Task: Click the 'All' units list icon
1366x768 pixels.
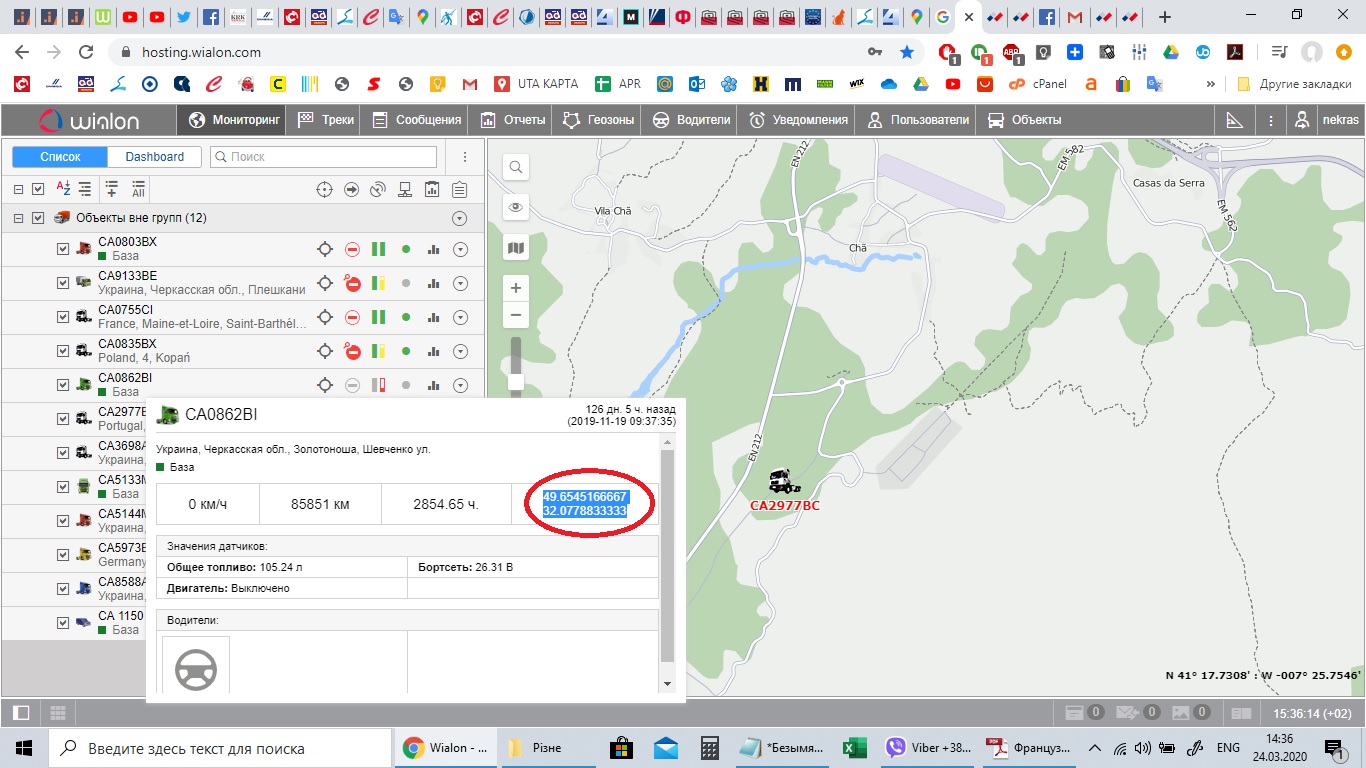Action: click(x=138, y=189)
